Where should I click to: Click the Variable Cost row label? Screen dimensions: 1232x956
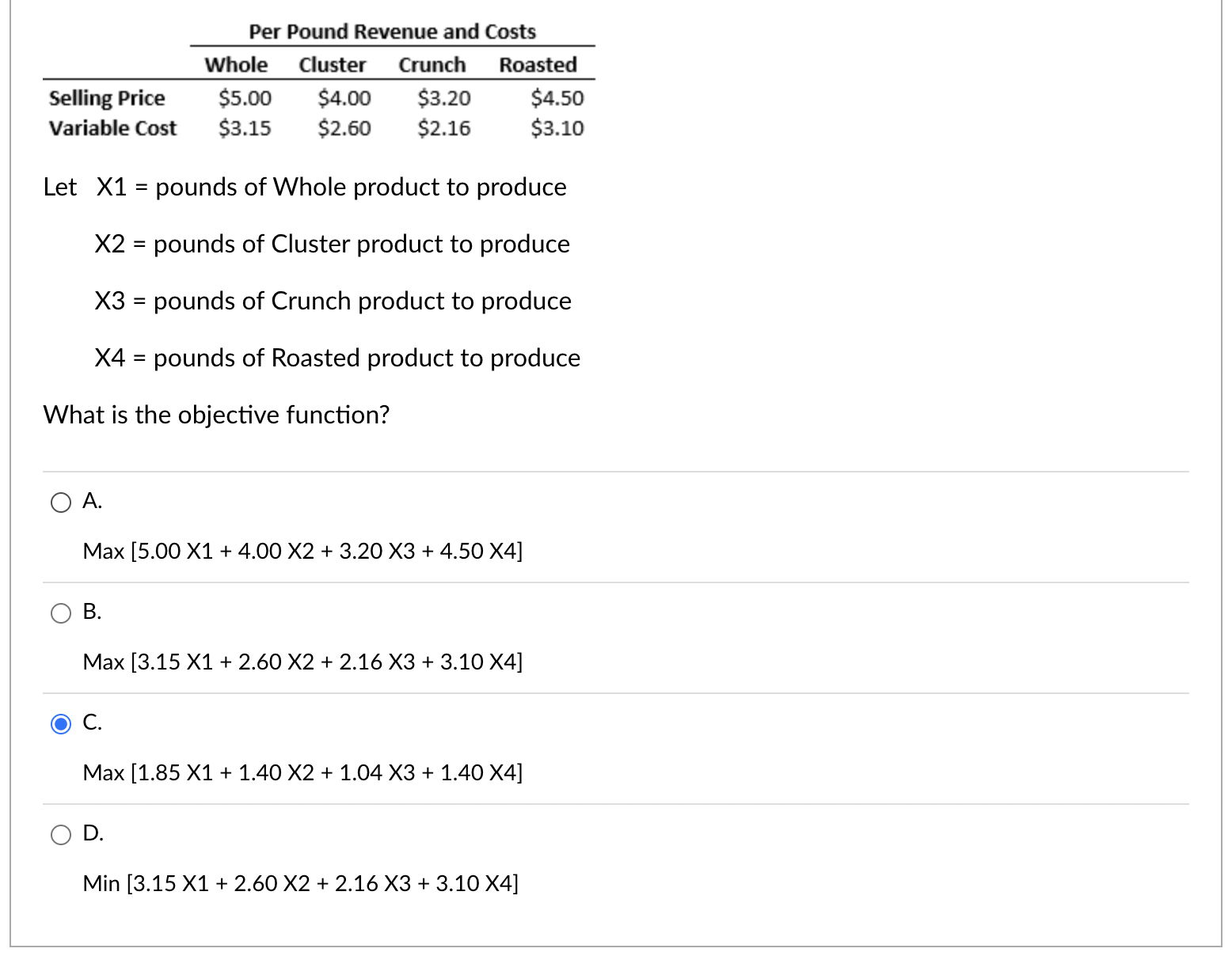(x=112, y=127)
